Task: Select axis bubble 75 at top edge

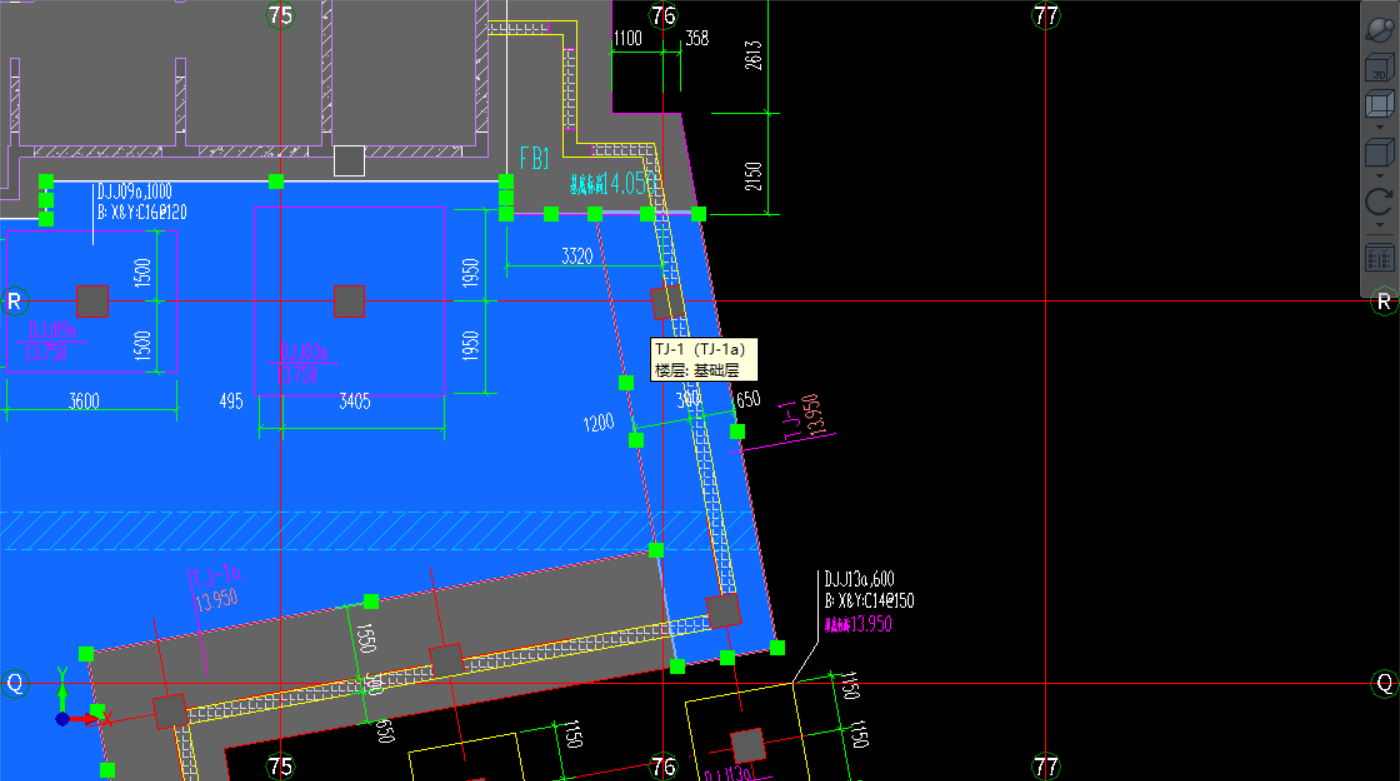Action: (281, 15)
